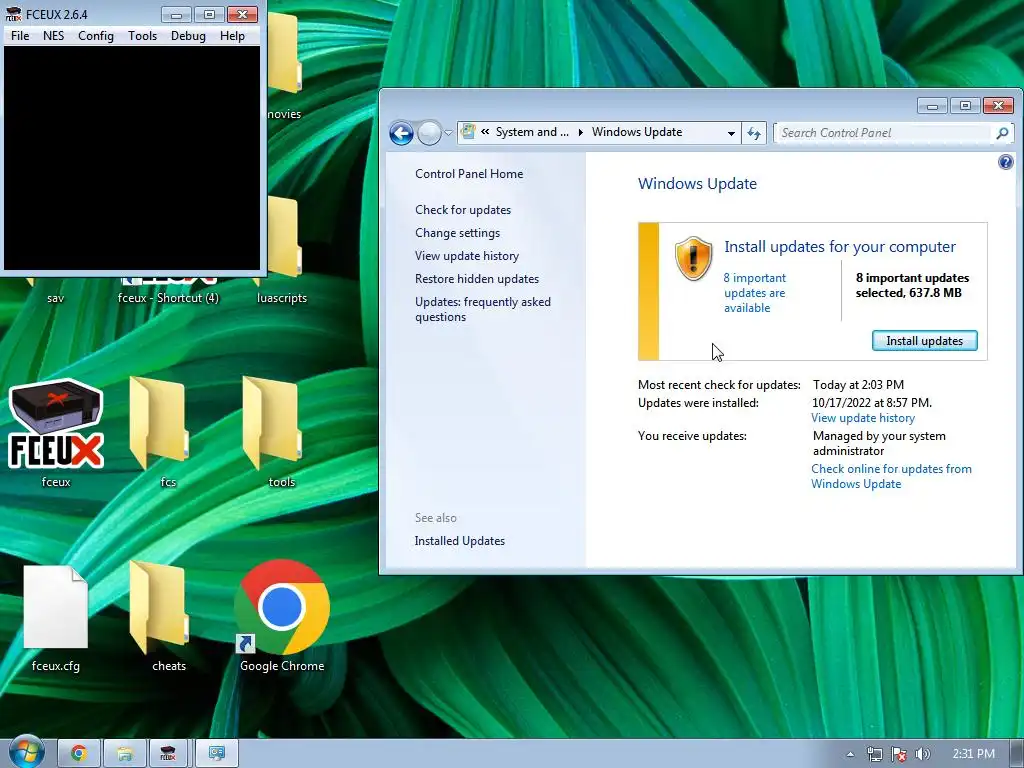Open Windows Explorer from taskbar
This screenshot has height=768, width=1024.
[x=125, y=754]
